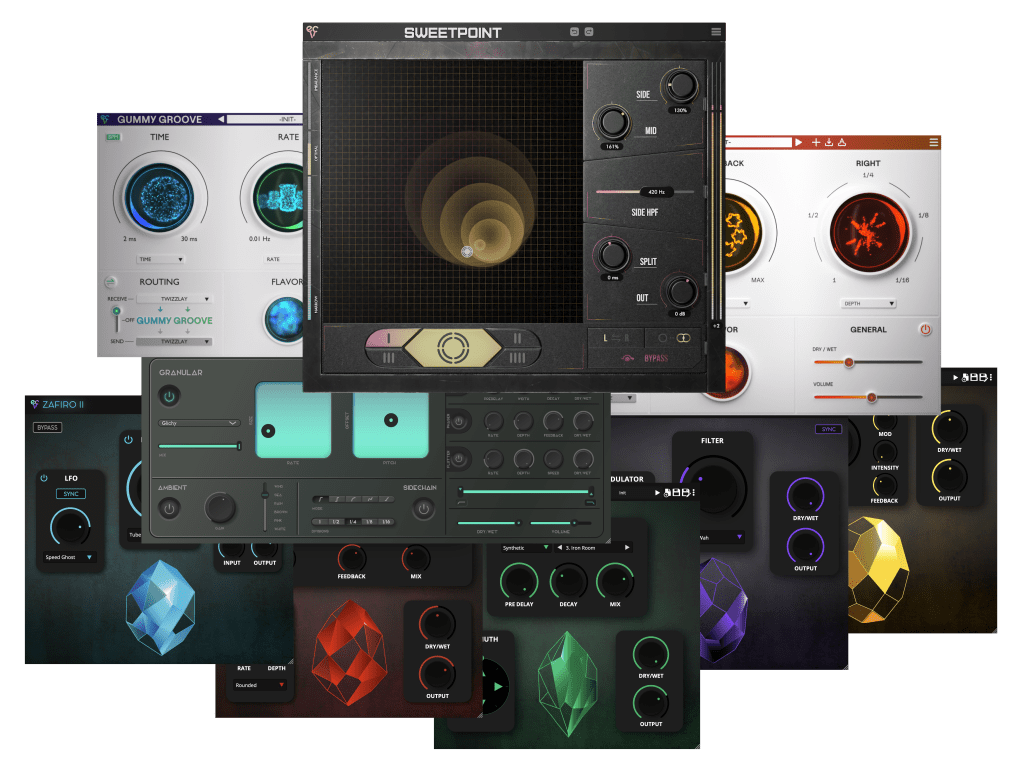This screenshot has height=768, width=1024.
Task: Click the preset play arrow in yellow plugin header
Action: pos(955,377)
